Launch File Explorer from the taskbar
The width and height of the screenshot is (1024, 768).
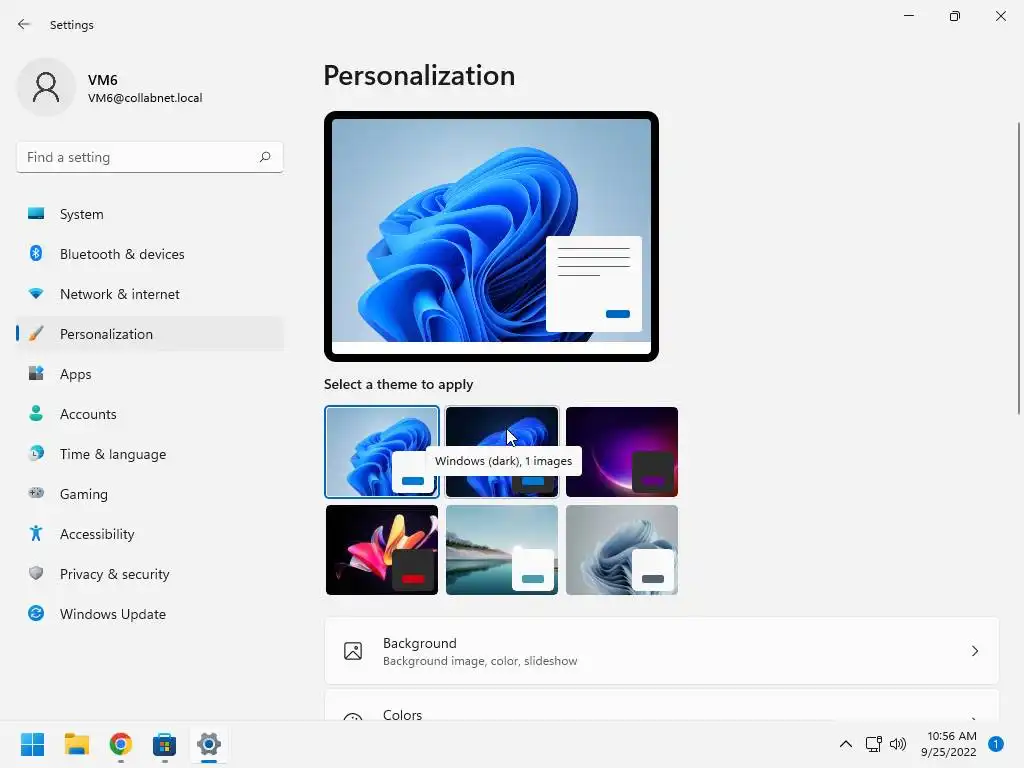[x=76, y=744]
